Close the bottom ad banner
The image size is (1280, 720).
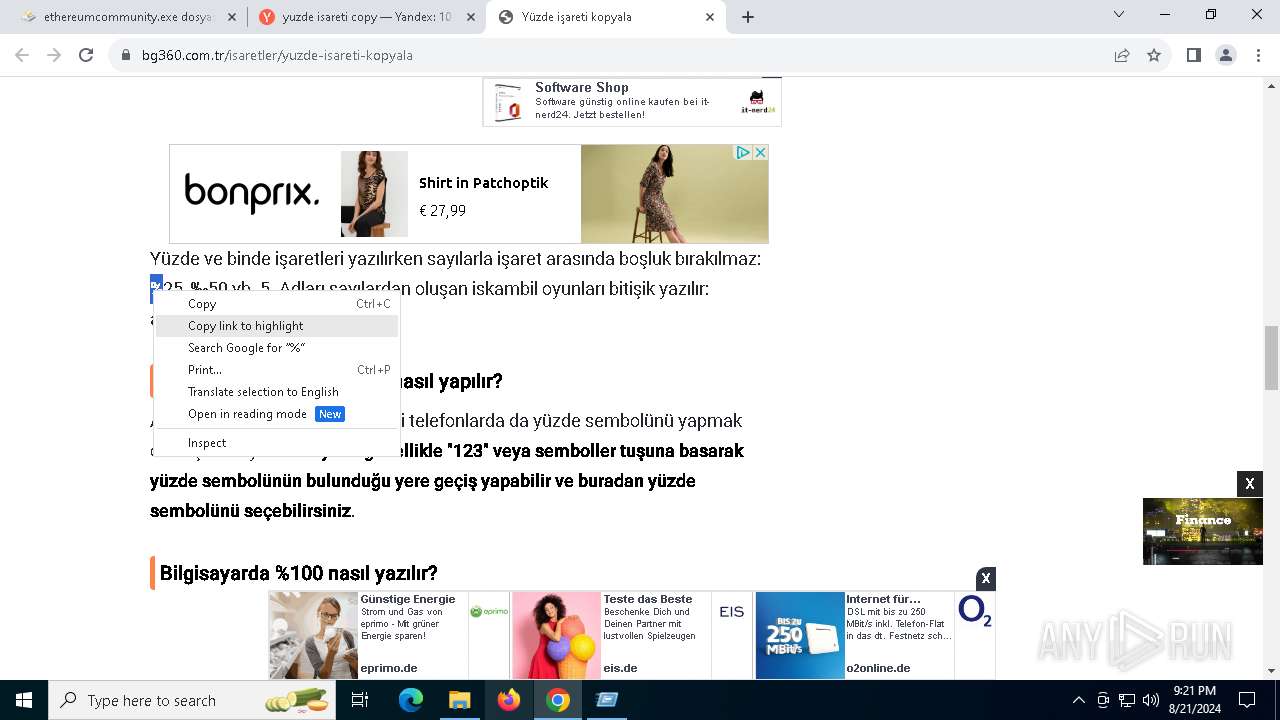click(985, 578)
